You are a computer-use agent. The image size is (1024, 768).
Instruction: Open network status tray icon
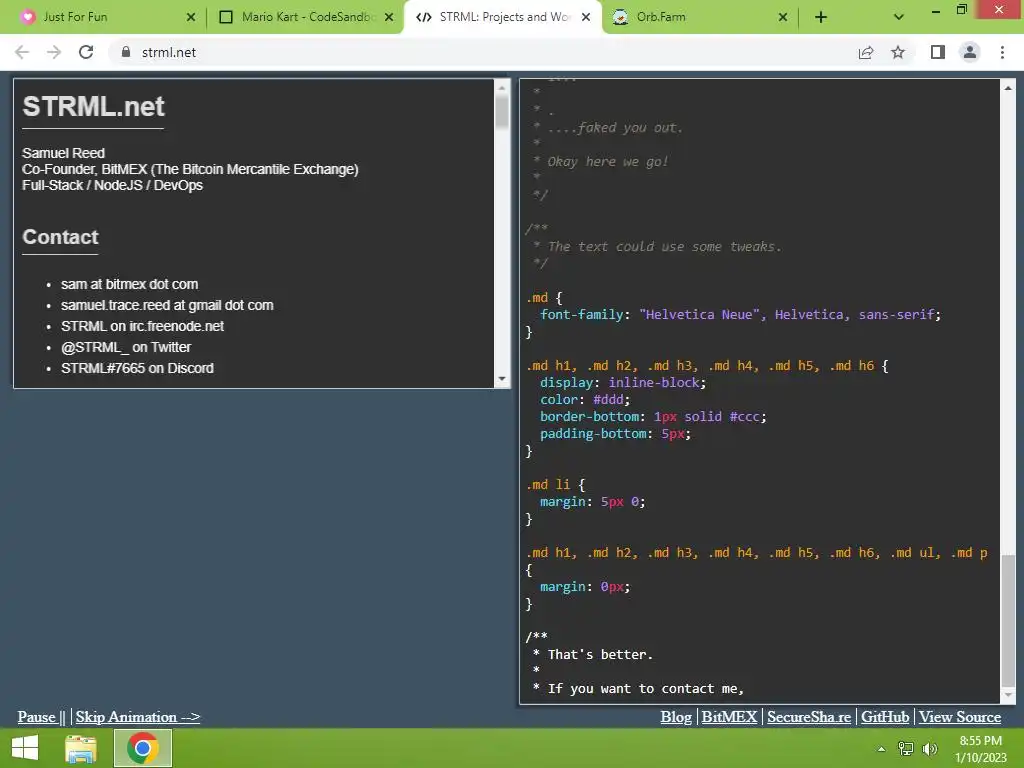(x=905, y=749)
